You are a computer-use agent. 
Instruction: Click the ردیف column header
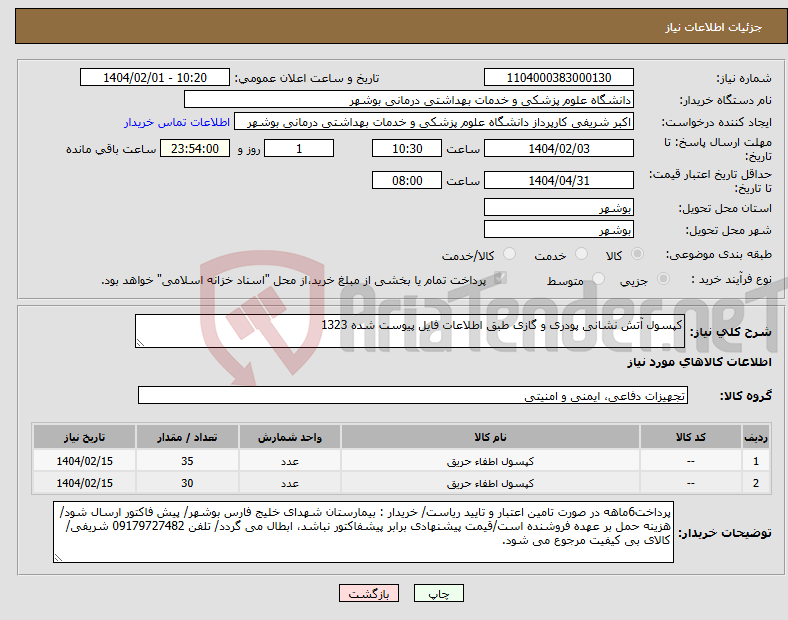[x=756, y=437]
